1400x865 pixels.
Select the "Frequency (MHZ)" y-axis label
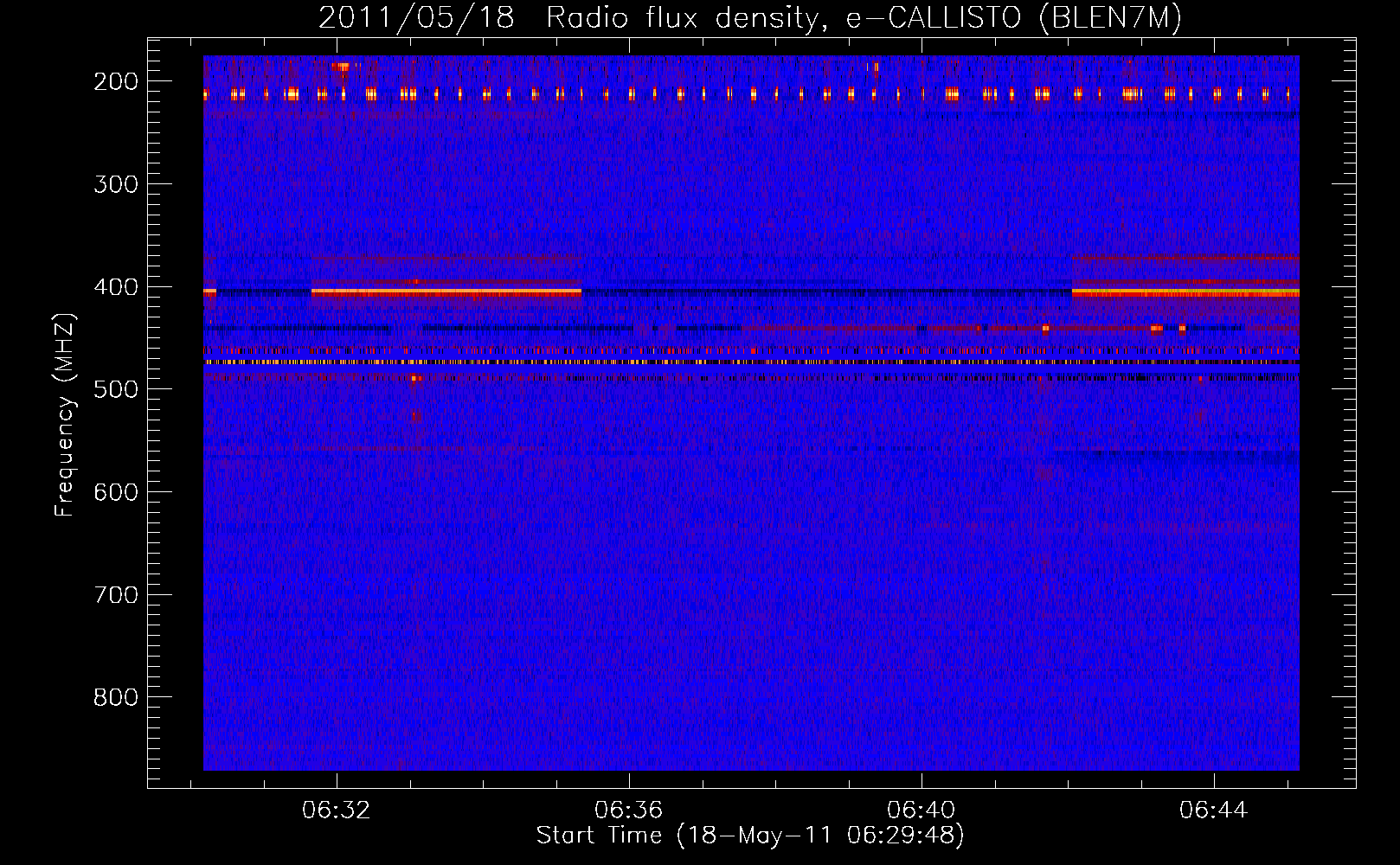pyautogui.click(x=65, y=414)
